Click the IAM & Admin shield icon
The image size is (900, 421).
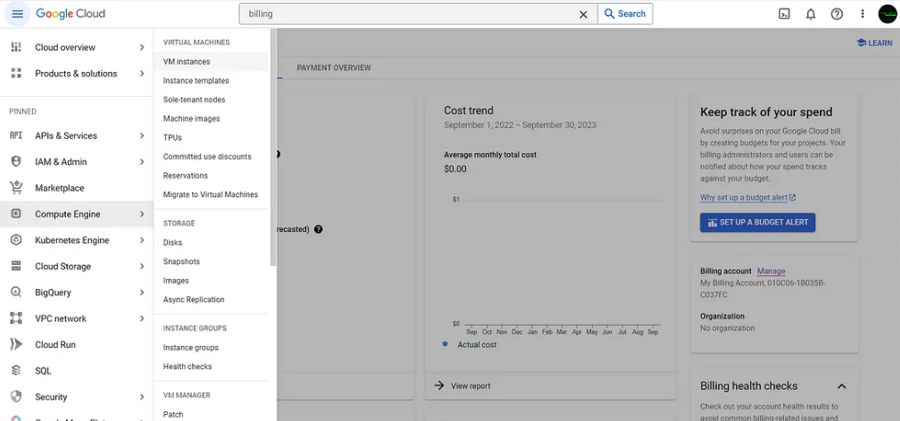coord(16,161)
